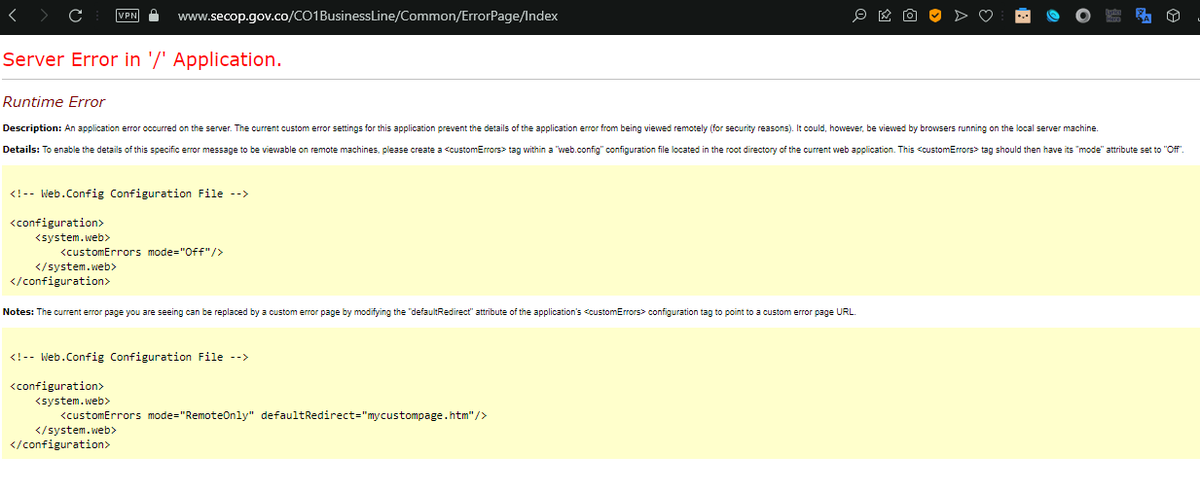Open the box-face extension icon
The width and height of the screenshot is (1200, 491).
point(1022,16)
